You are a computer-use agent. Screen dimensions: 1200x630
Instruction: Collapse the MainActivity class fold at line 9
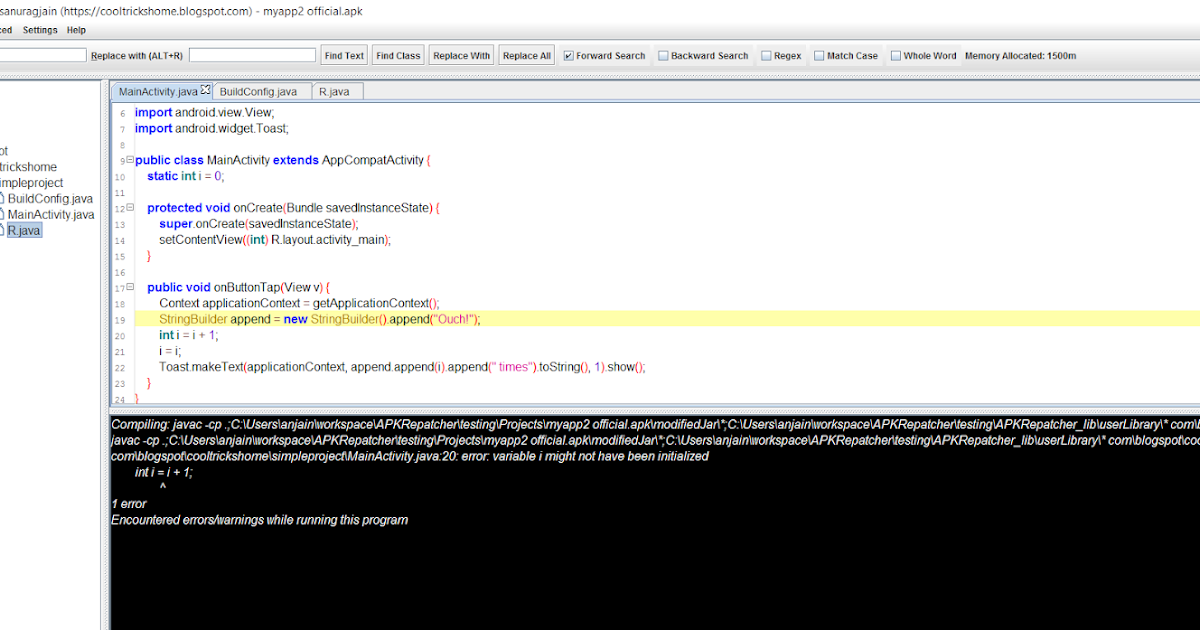129,159
